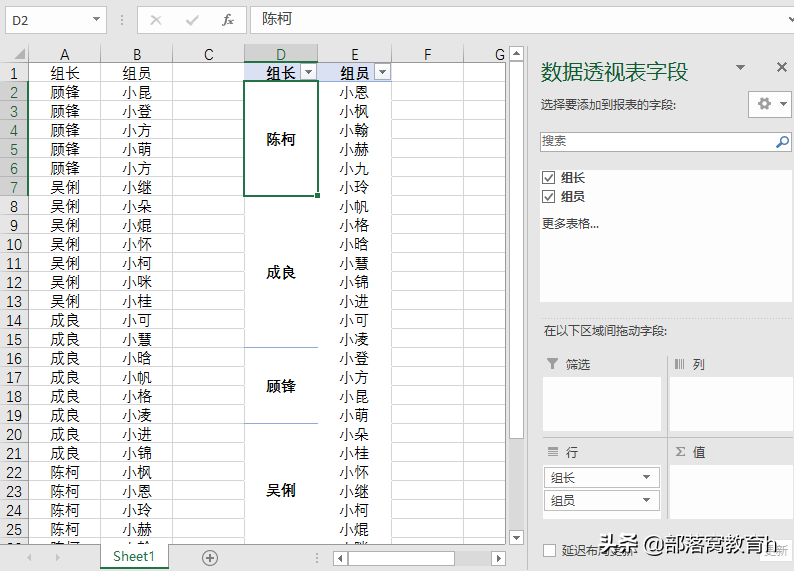Select cell B25 containing 小赫
This screenshot has width=794, height=571.
pyautogui.click(x=137, y=529)
